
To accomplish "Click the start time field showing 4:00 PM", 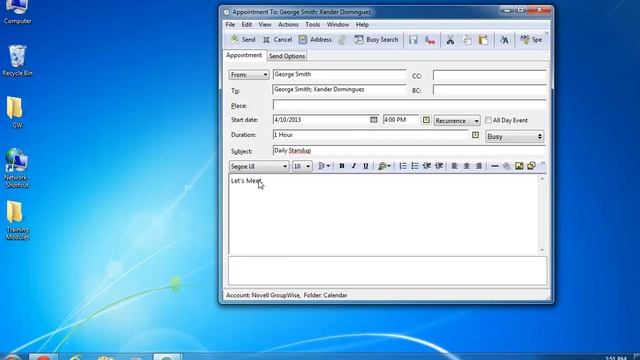I will click(x=401, y=120).
